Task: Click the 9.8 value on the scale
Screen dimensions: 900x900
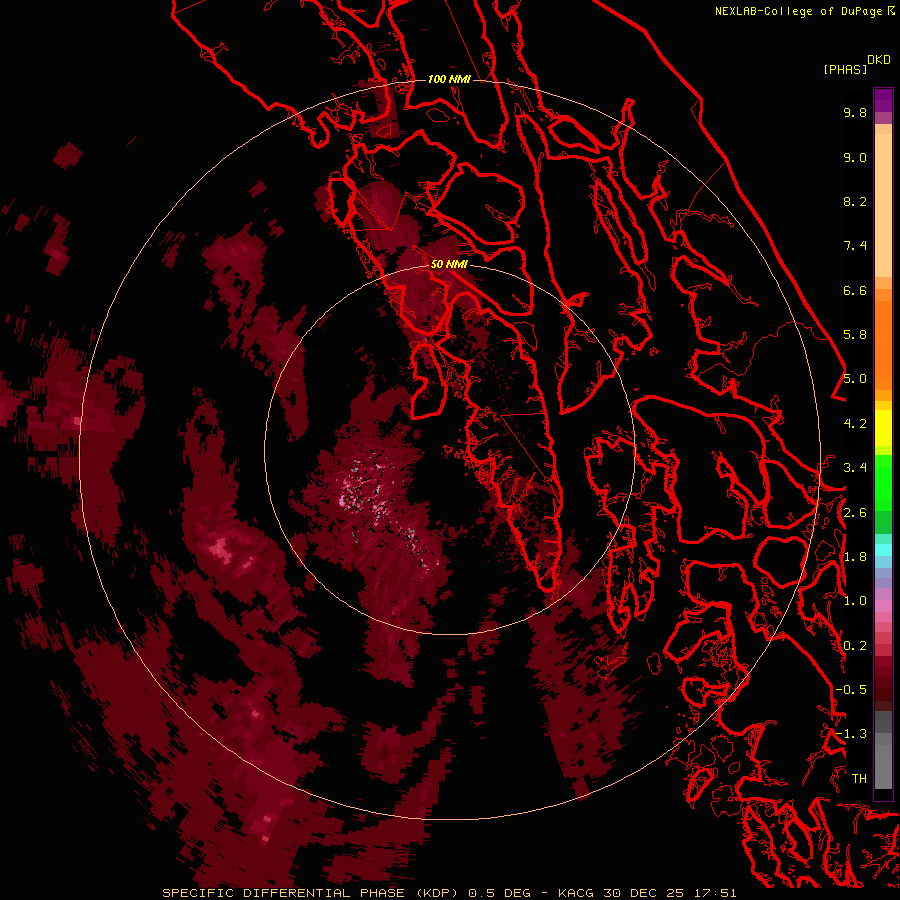Action: click(855, 112)
